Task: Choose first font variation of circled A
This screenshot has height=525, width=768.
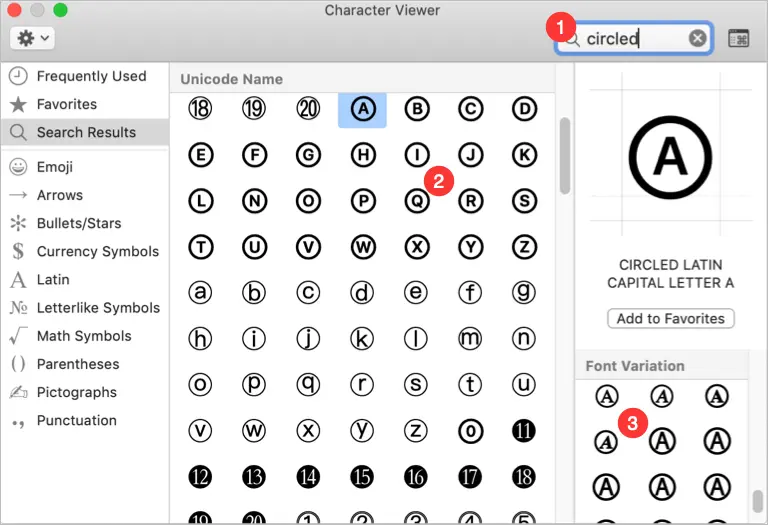Action: 607,396
